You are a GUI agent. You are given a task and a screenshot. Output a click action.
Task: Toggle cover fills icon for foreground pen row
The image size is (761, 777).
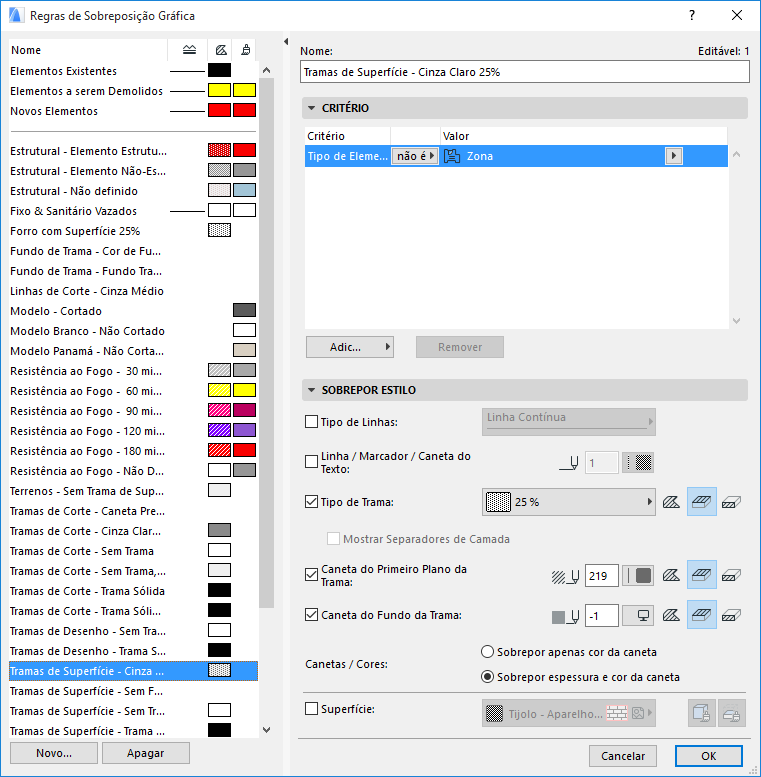click(702, 575)
